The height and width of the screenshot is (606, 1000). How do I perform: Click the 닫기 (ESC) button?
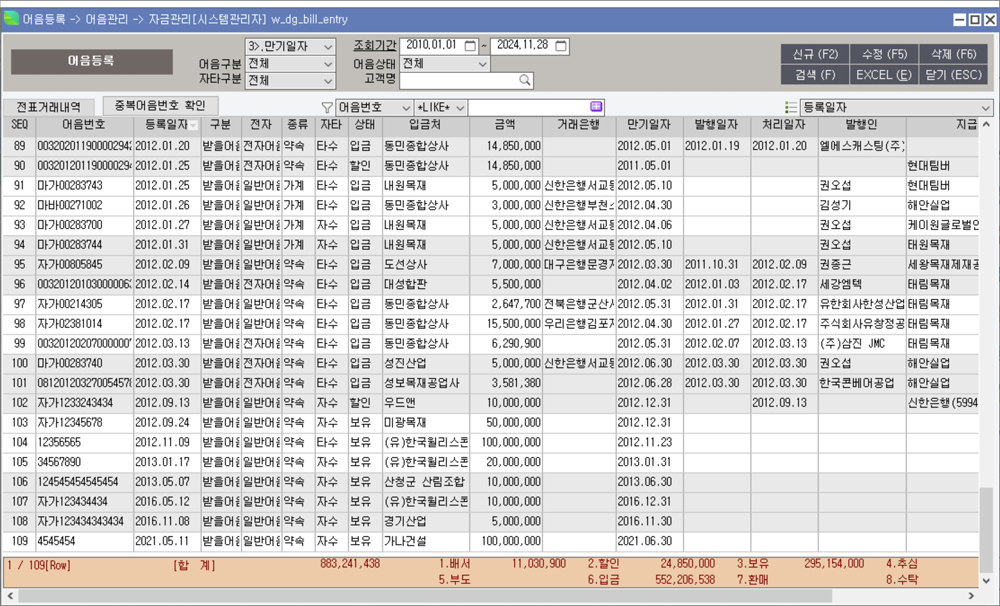click(953, 75)
